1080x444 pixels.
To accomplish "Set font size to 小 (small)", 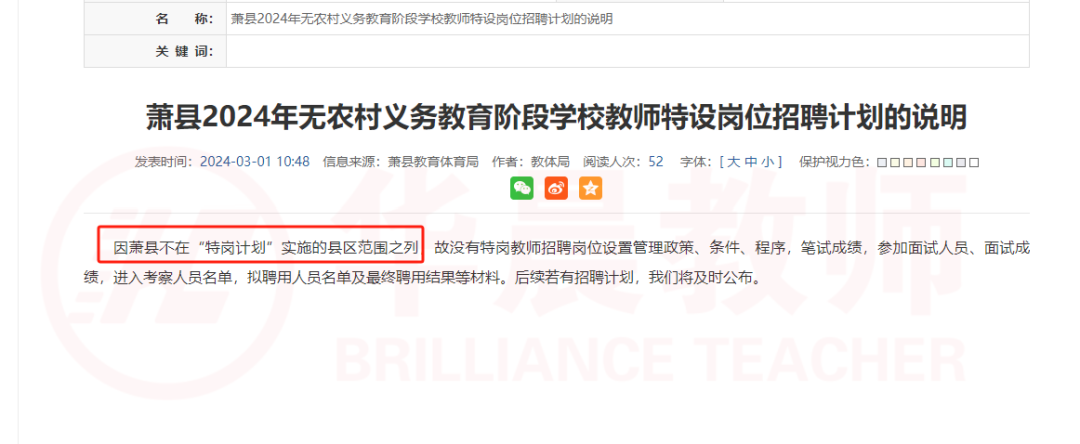I will coord(767,162).
